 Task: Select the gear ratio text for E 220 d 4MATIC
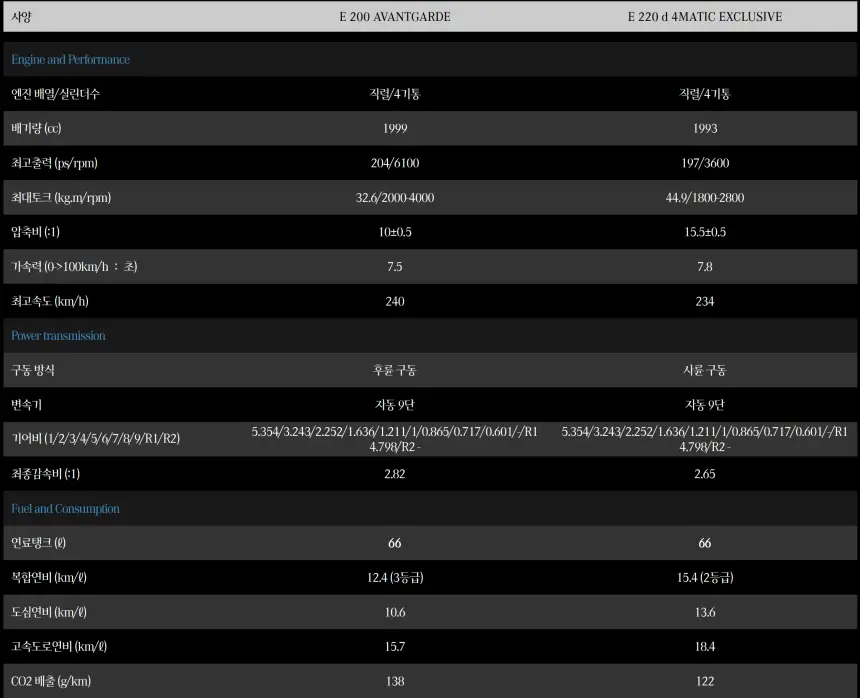pos(705,439)
